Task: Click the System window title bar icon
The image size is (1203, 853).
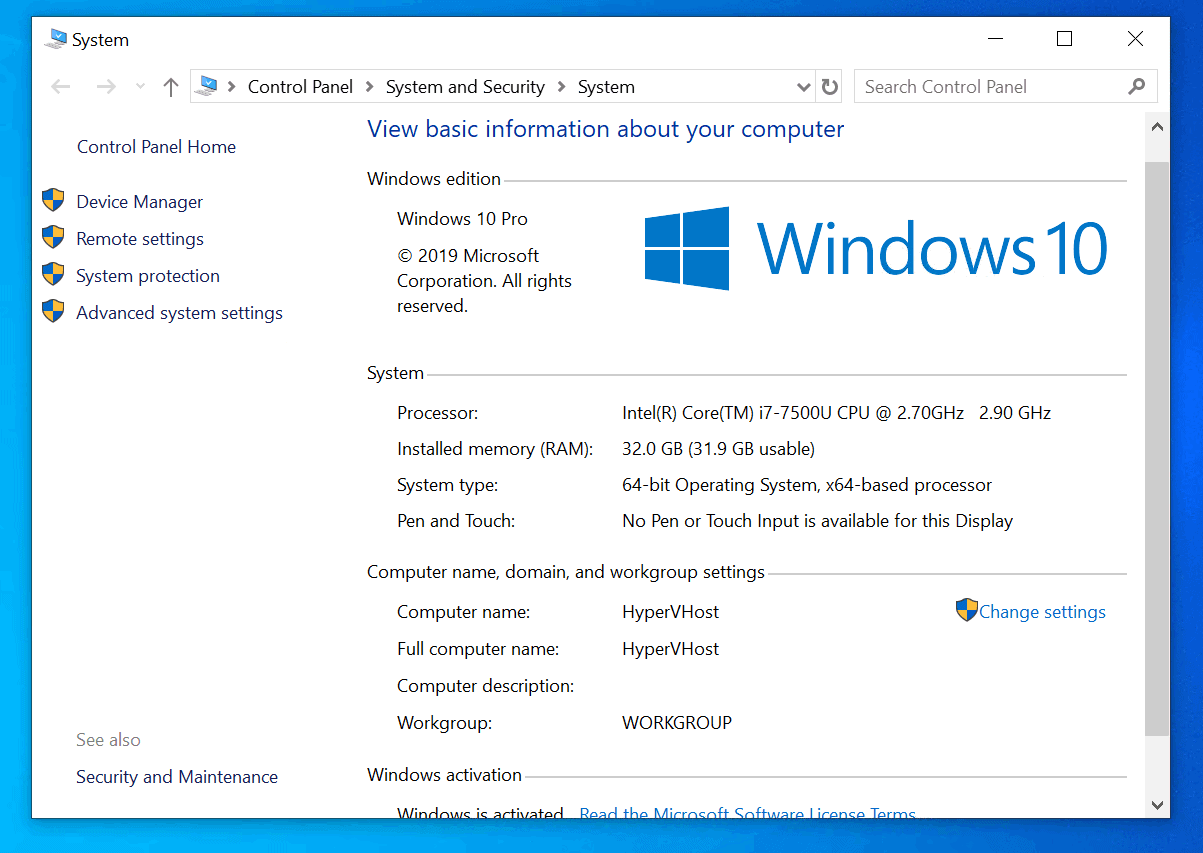Action: [x=56, y=39]
